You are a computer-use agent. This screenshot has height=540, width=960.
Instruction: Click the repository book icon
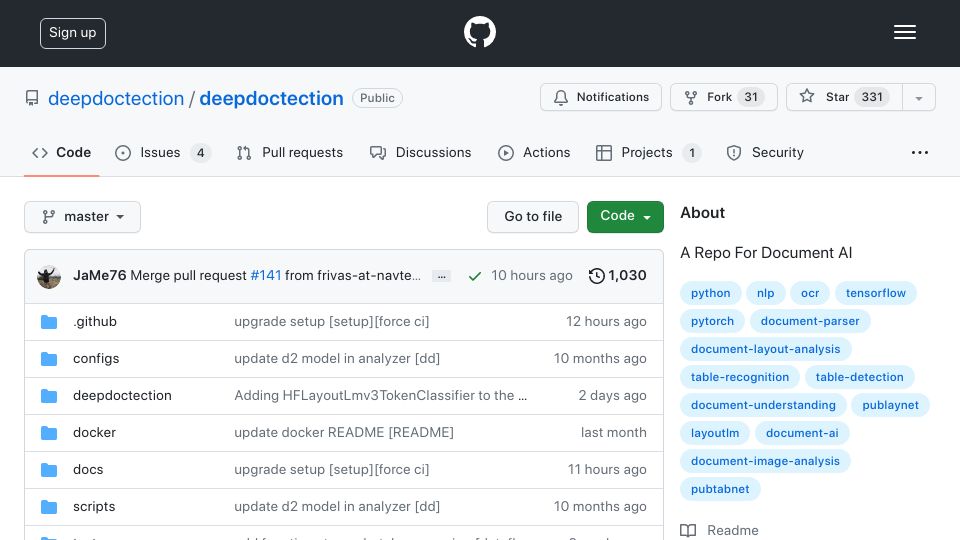coord(32,98)
